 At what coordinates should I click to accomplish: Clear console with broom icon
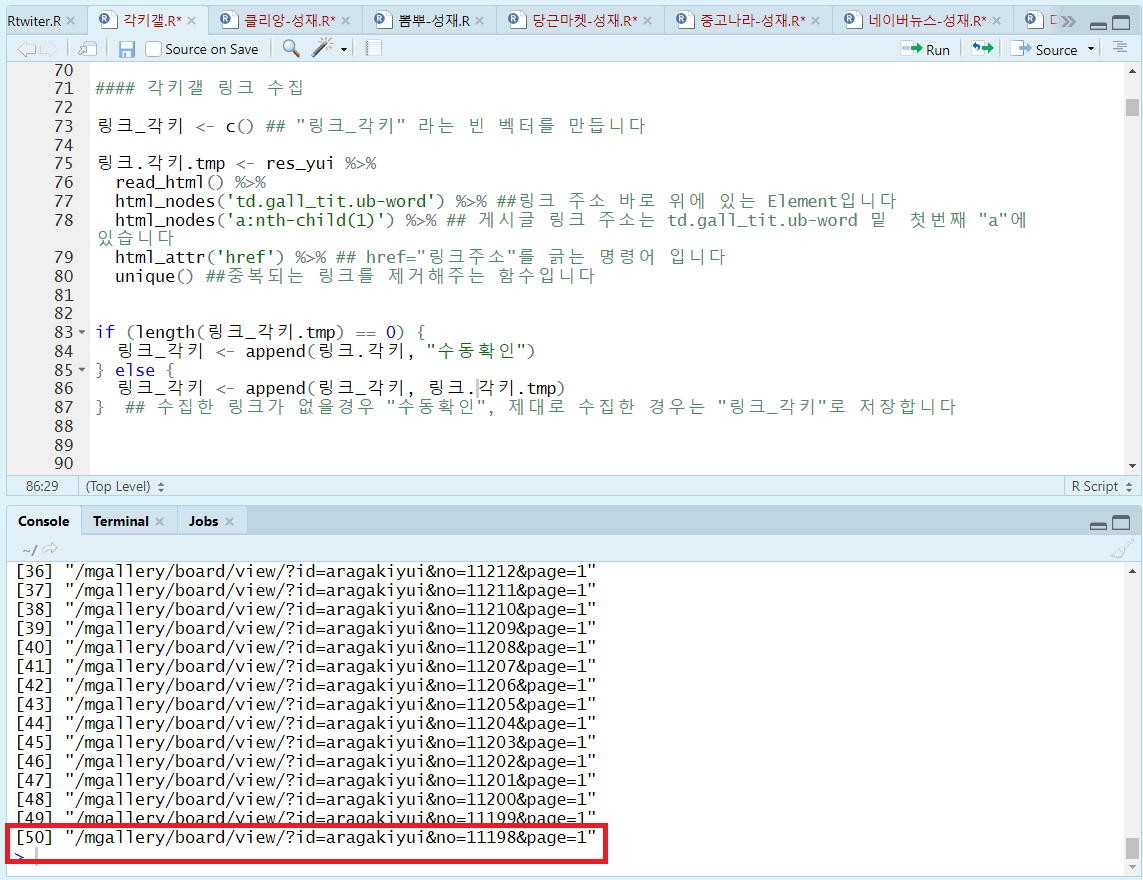tap(1121, 549)
